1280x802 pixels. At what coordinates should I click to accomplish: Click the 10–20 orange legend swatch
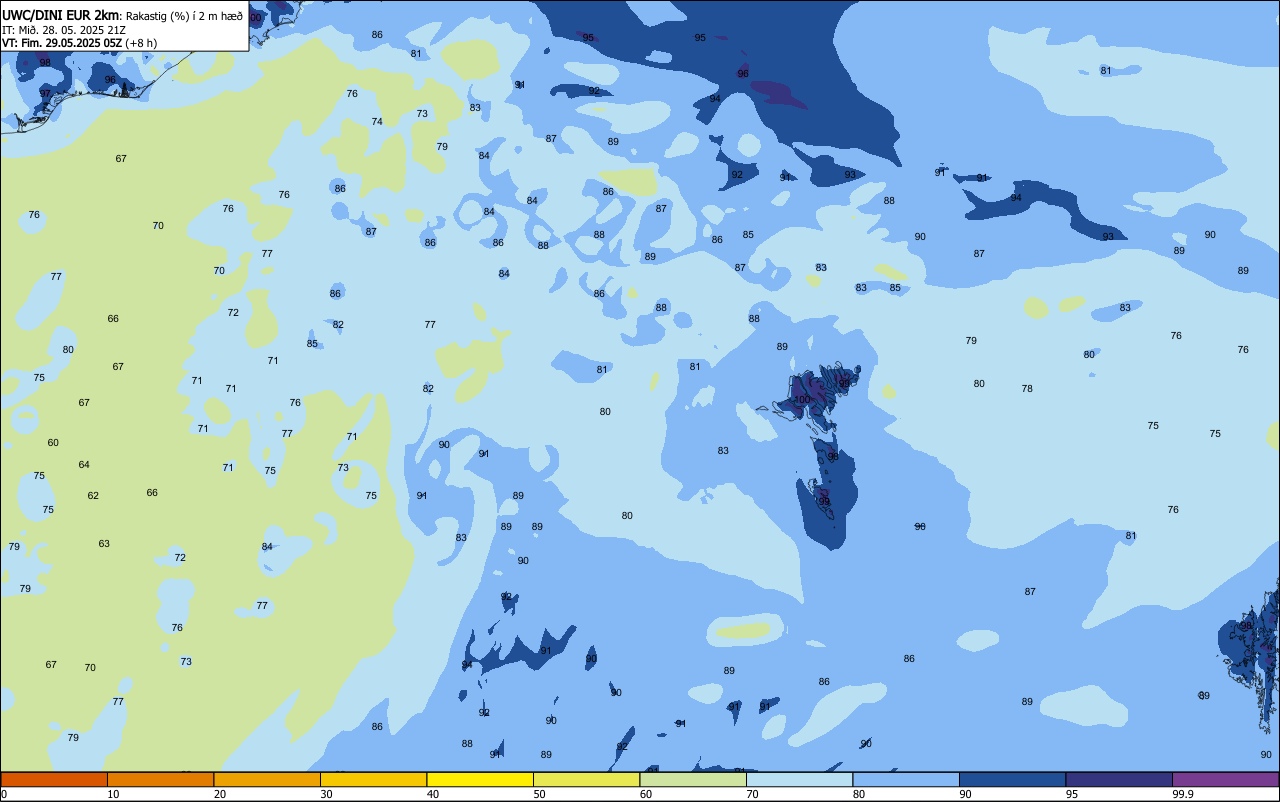point(160,779)
